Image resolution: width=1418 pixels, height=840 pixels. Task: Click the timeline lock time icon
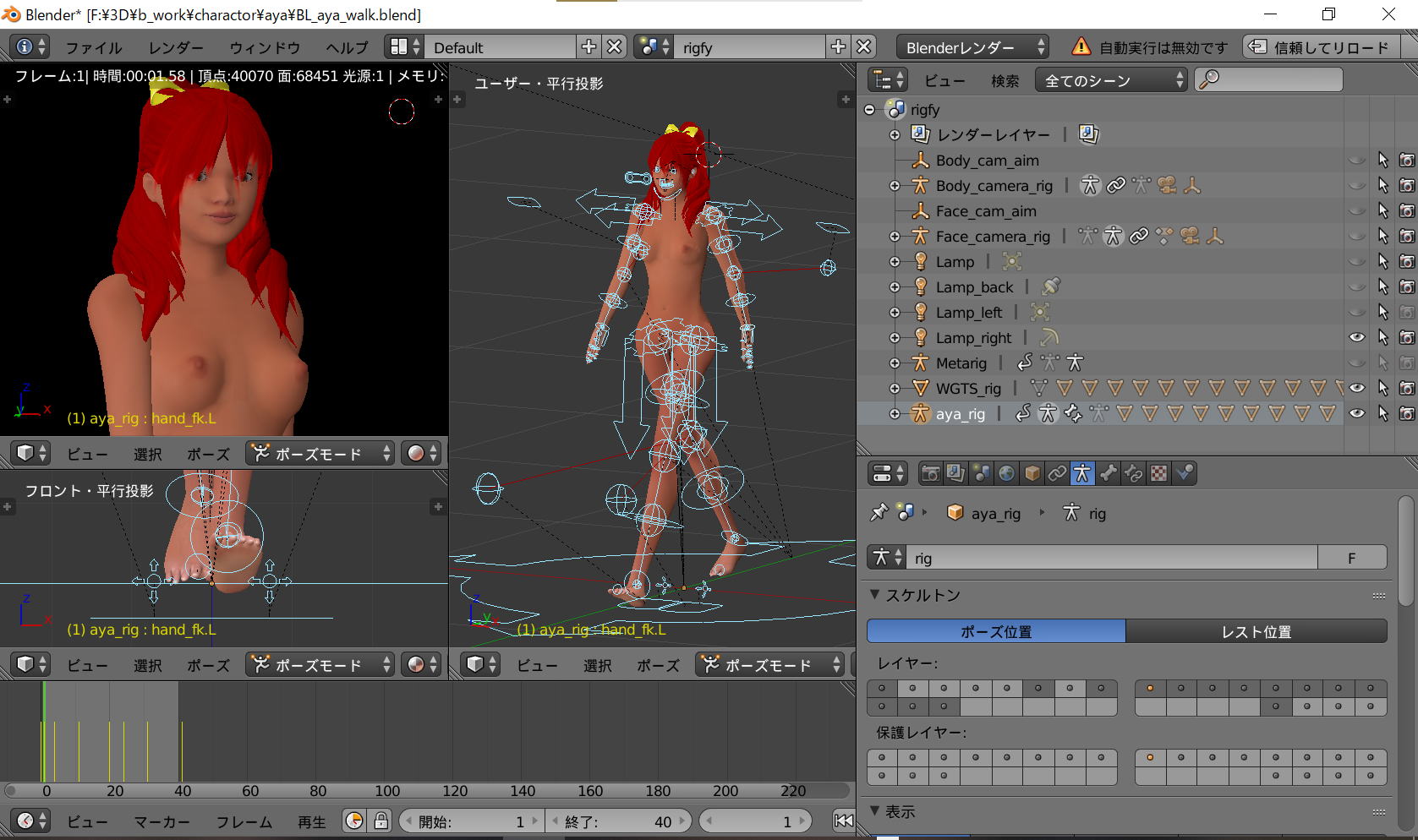tap(381, 821)
